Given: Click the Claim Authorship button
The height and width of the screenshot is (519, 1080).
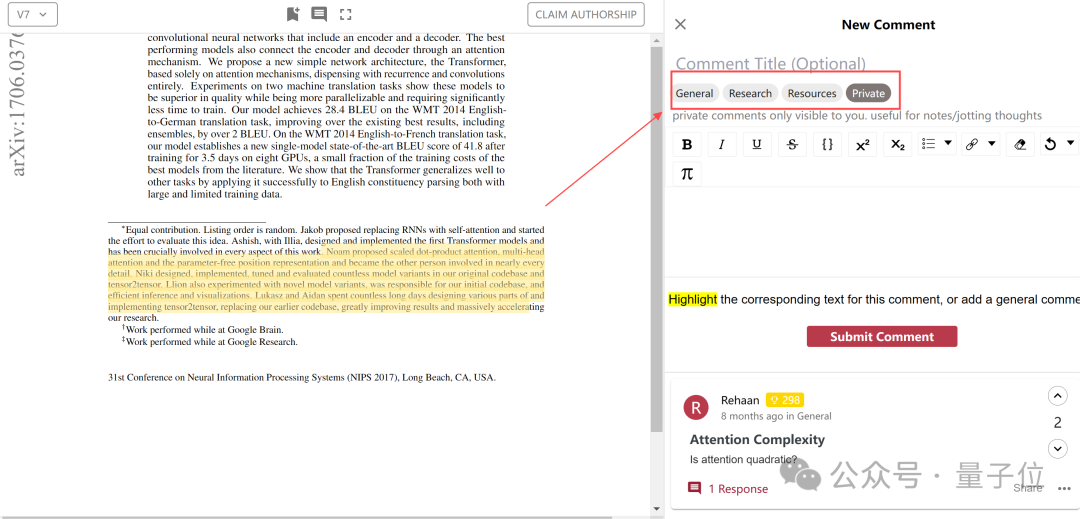Looking at the screenshot, I should click(x=585, y=14).
